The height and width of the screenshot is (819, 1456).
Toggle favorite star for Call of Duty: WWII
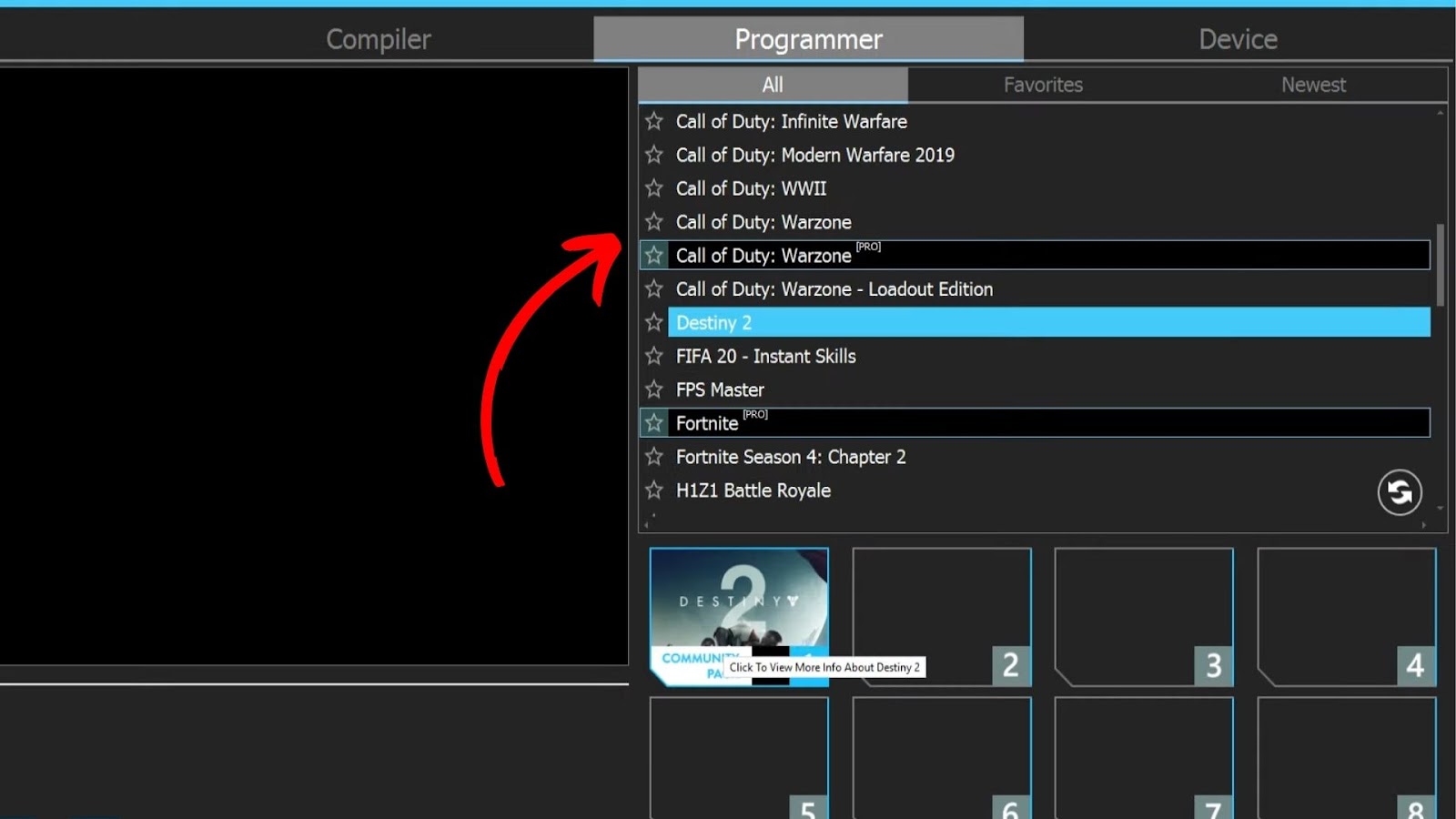point(654,188)
